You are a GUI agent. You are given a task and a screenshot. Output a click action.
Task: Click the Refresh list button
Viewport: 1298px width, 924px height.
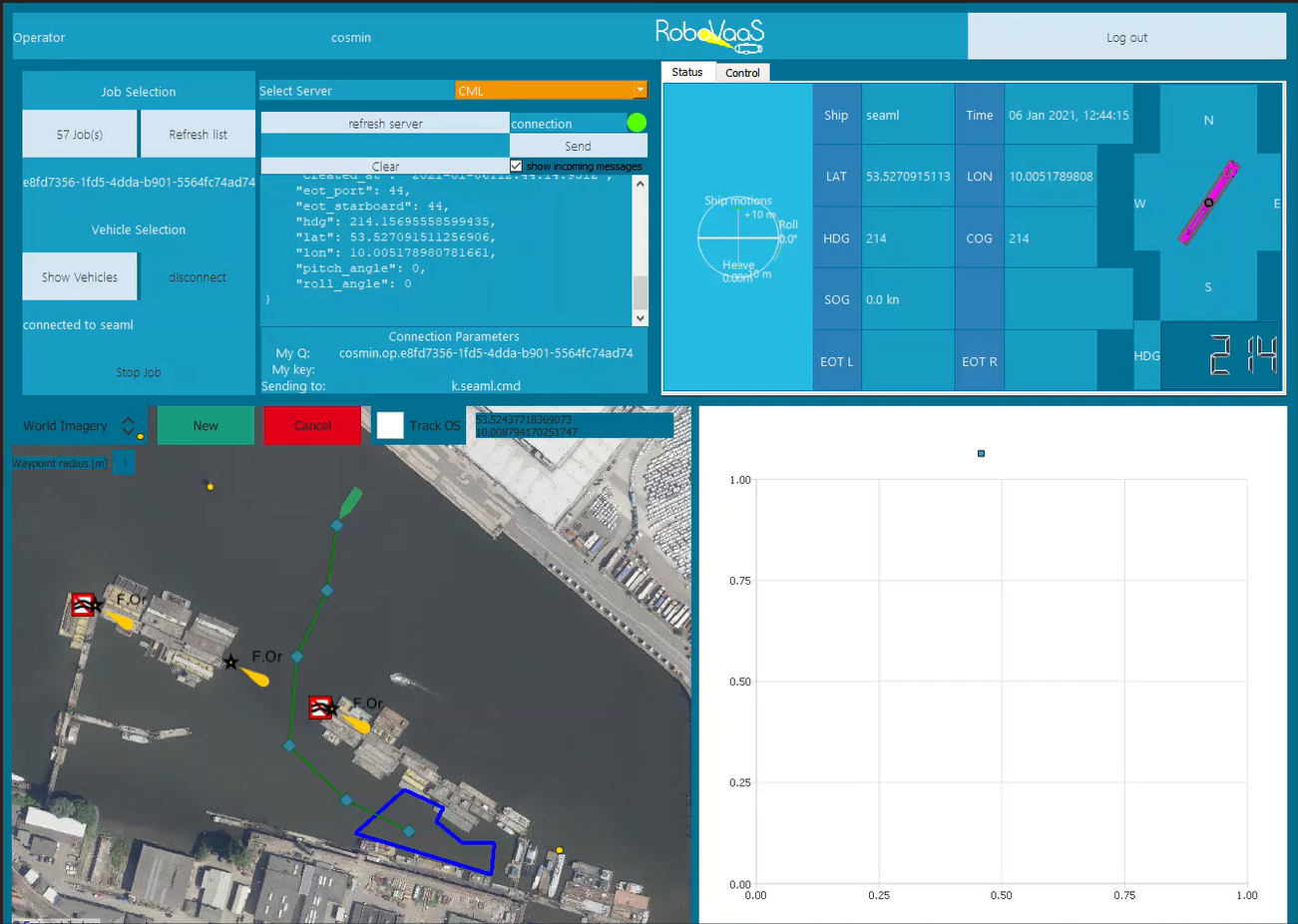[x=198, y=135]
